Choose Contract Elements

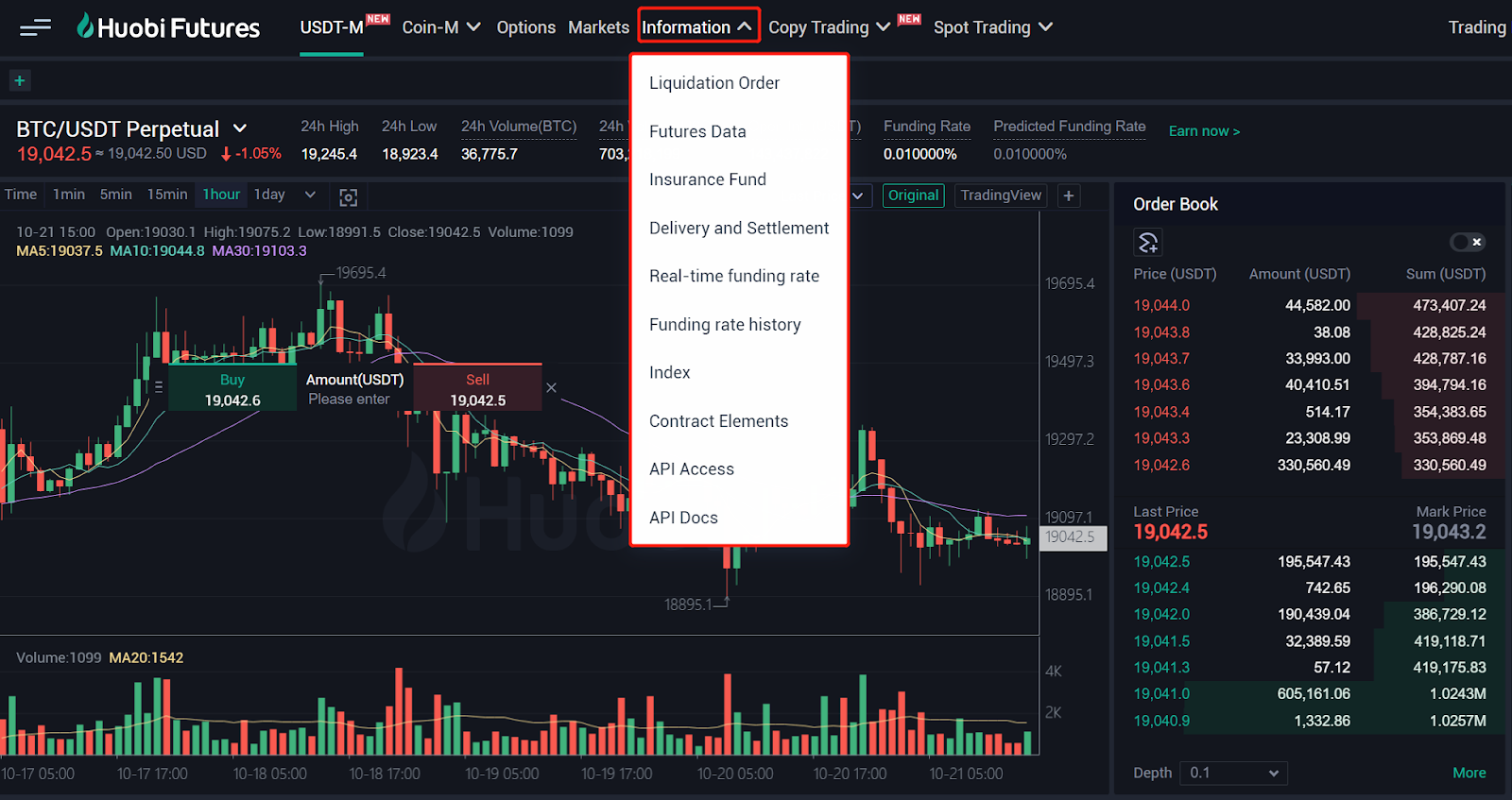[718, 421]
